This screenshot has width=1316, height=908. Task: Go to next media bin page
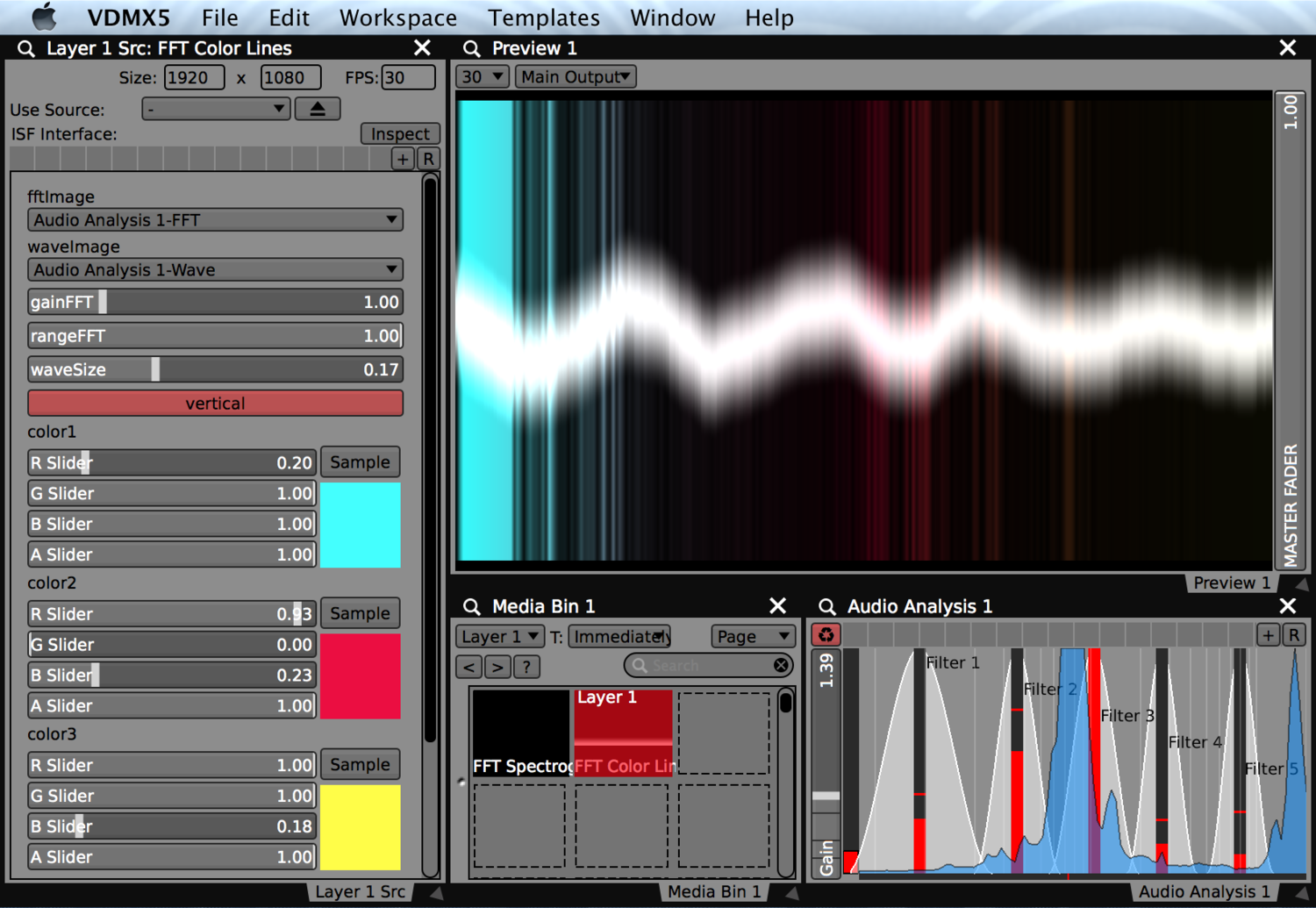tap(497, 667)
